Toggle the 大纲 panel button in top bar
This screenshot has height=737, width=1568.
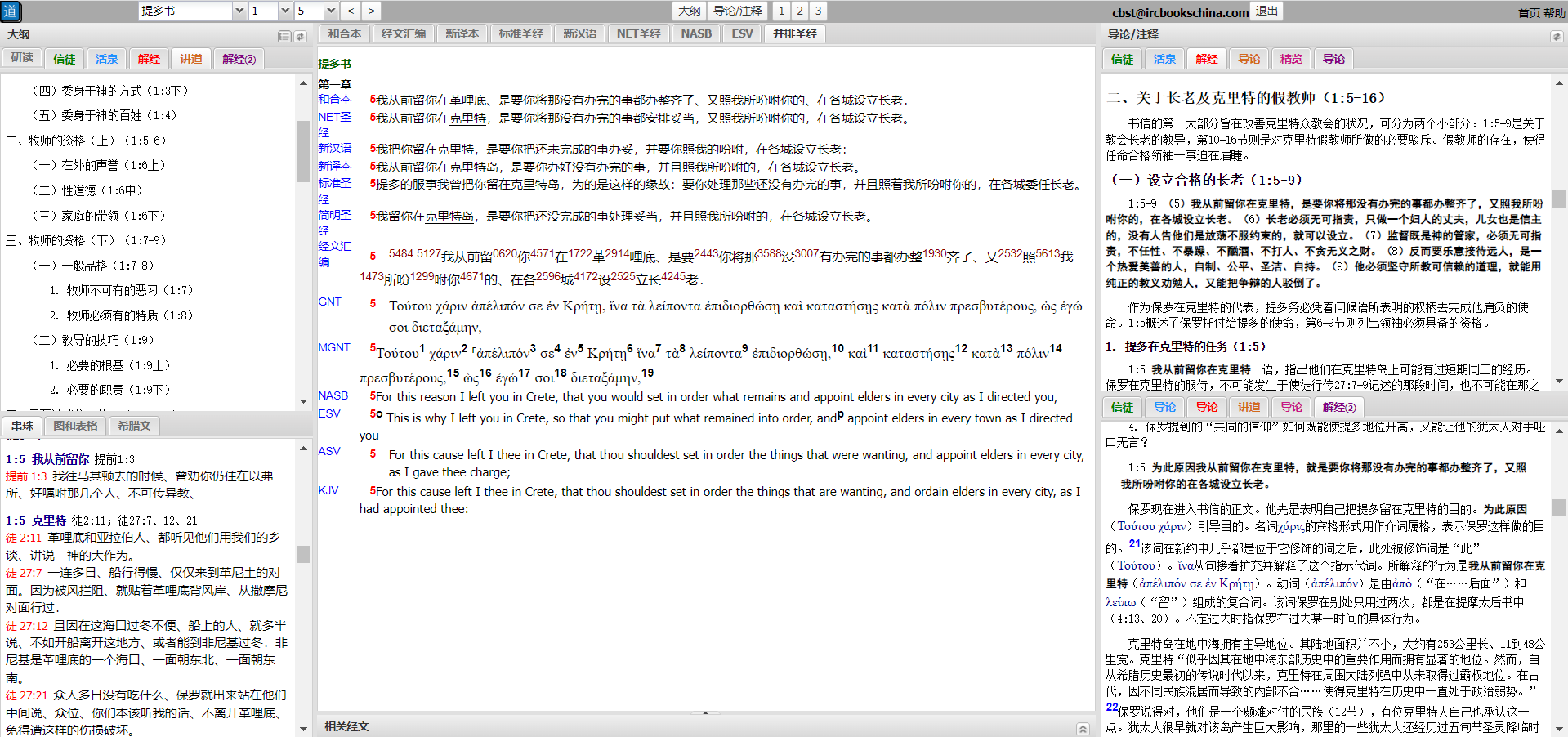[x=689, y=11]
